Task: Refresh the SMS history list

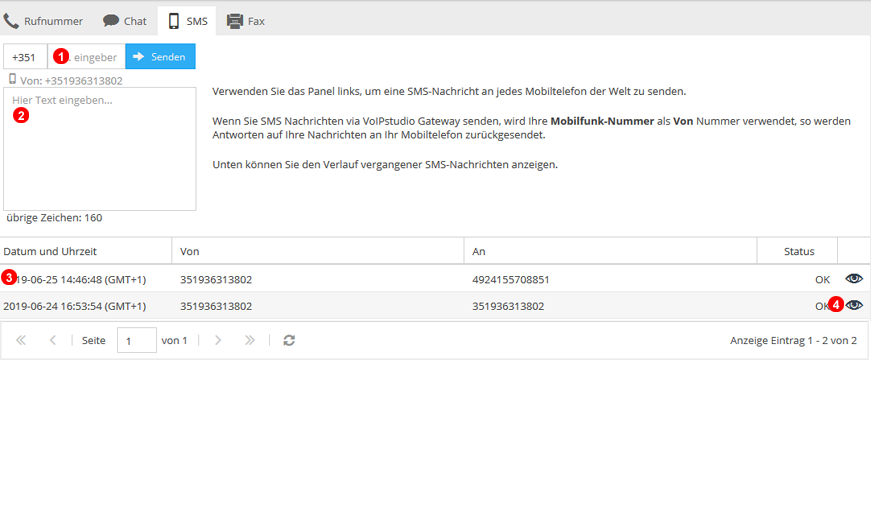Action: pos(289,340)
